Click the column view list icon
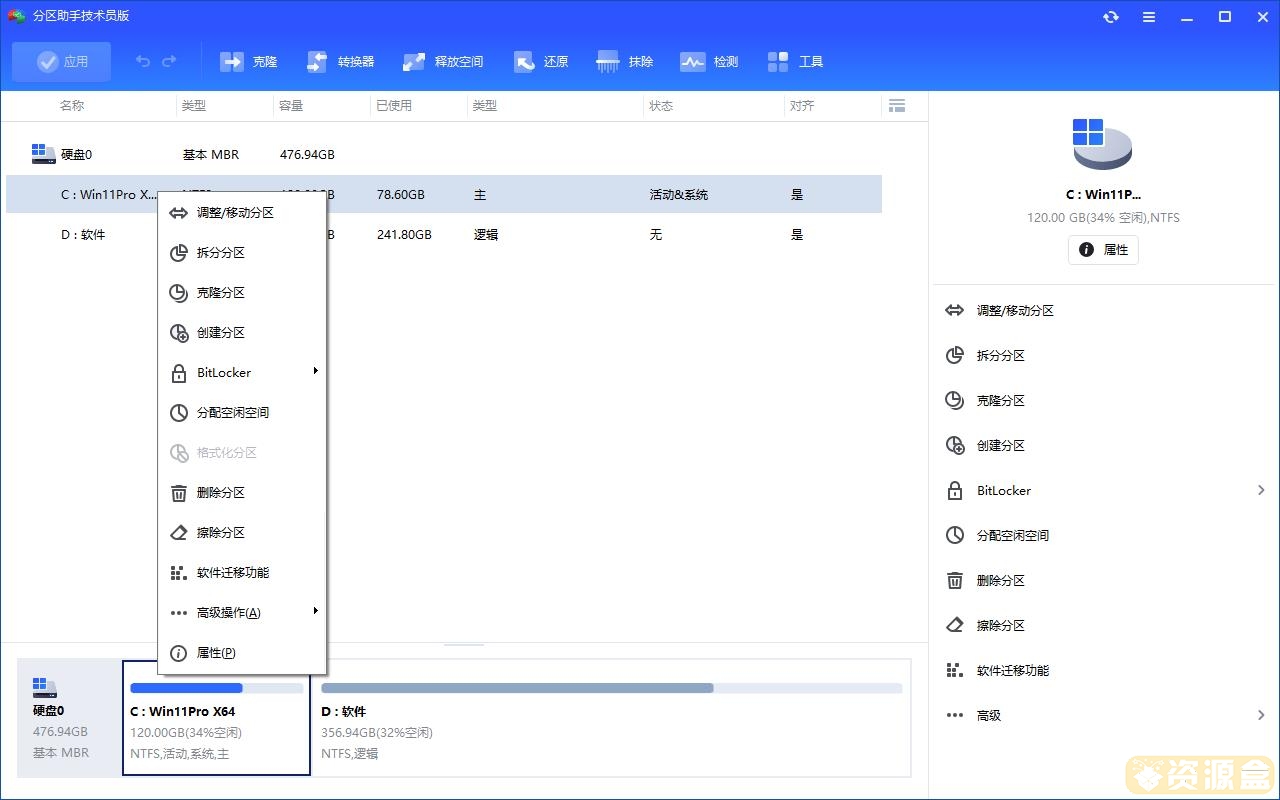Viewport: 1280px width, 800px height. [896, 105]
